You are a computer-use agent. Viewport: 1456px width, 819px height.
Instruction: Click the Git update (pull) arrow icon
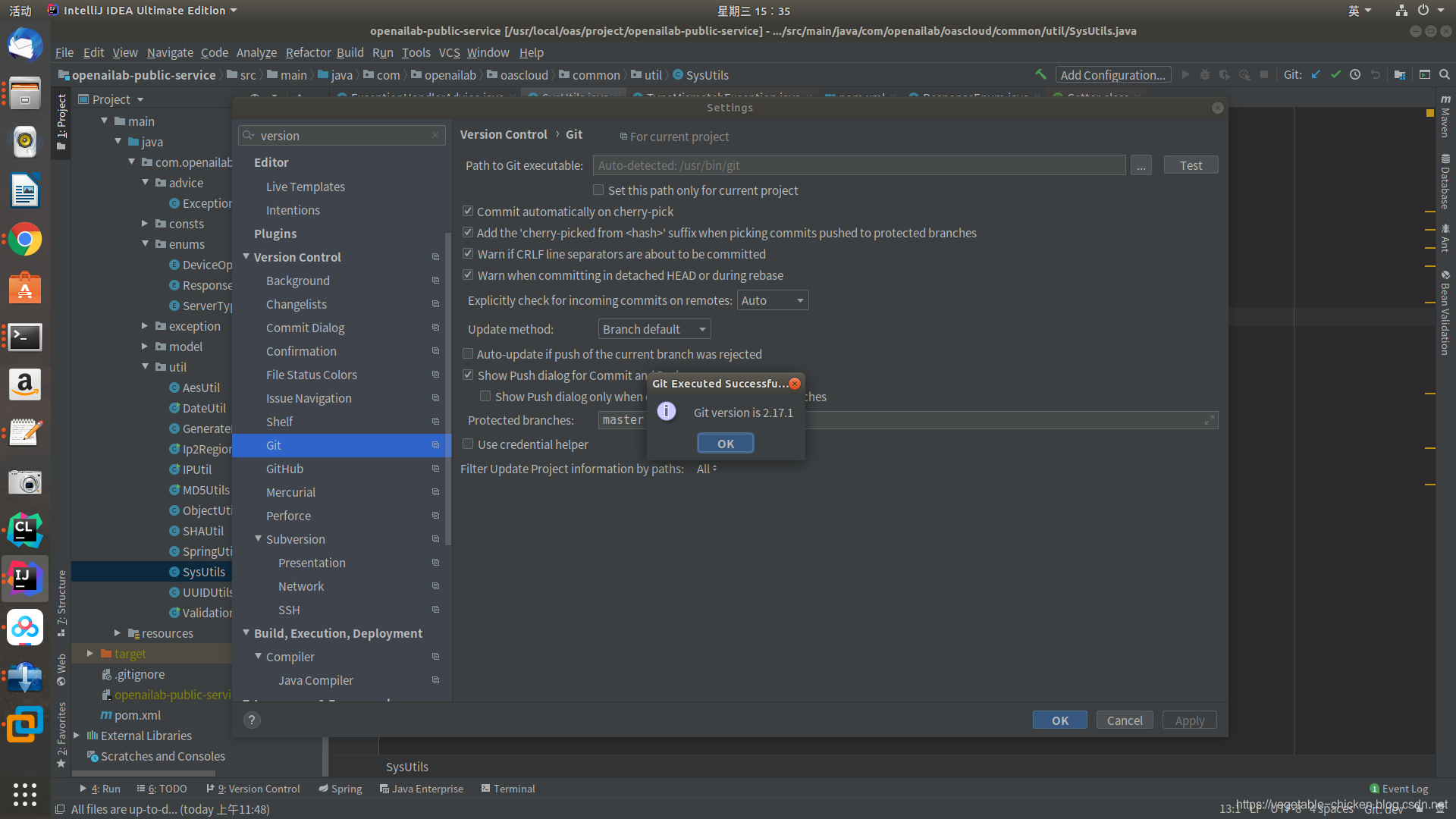(1316, 74)
